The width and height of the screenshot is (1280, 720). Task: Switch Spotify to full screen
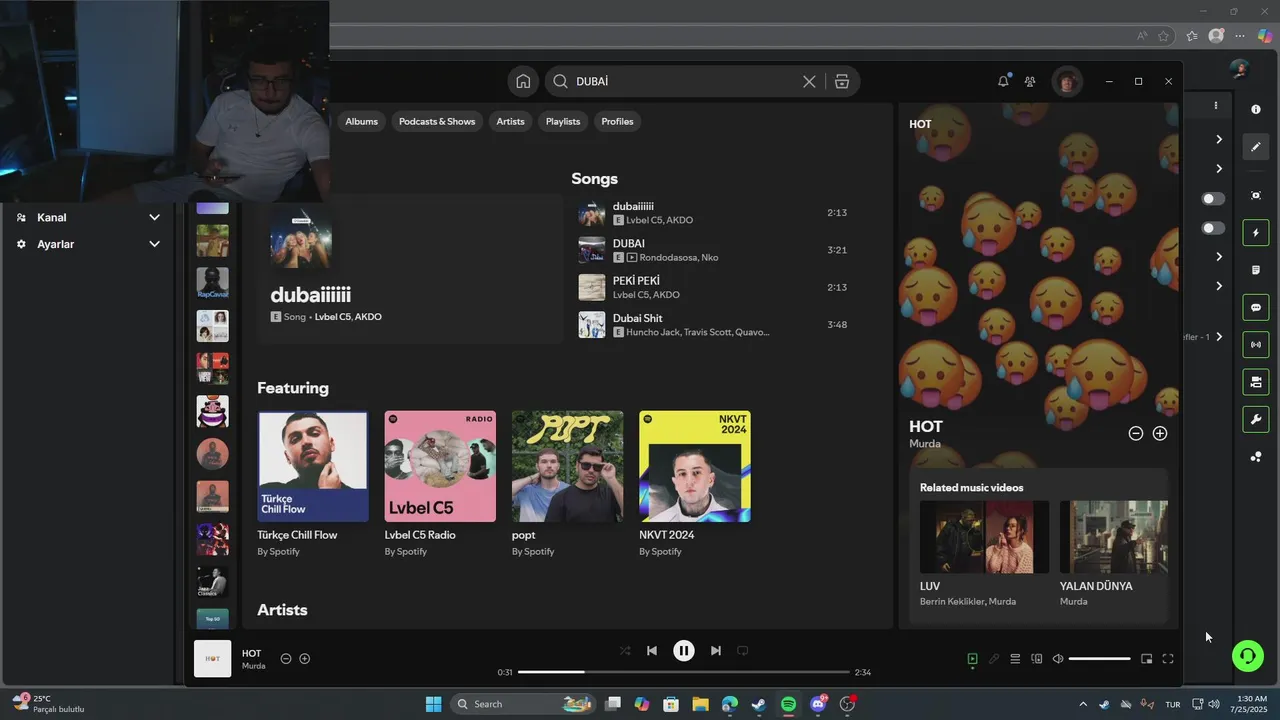pyautogui.click(x=1168, y=659)
